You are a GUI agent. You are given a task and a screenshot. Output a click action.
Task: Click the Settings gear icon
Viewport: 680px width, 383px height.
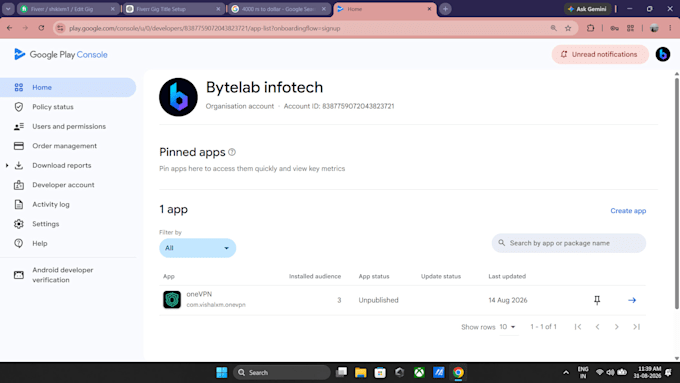(19, 224)
